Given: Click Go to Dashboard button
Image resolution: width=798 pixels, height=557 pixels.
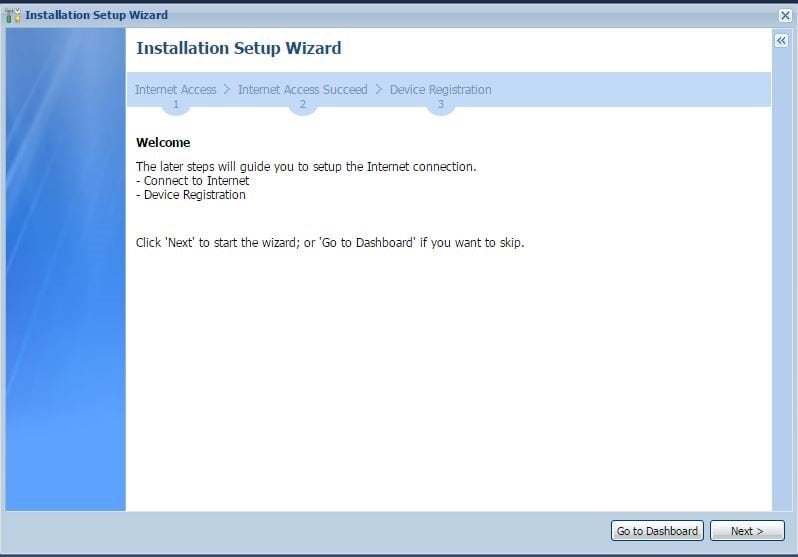Looking at the screenshot, I should [657, 531].
